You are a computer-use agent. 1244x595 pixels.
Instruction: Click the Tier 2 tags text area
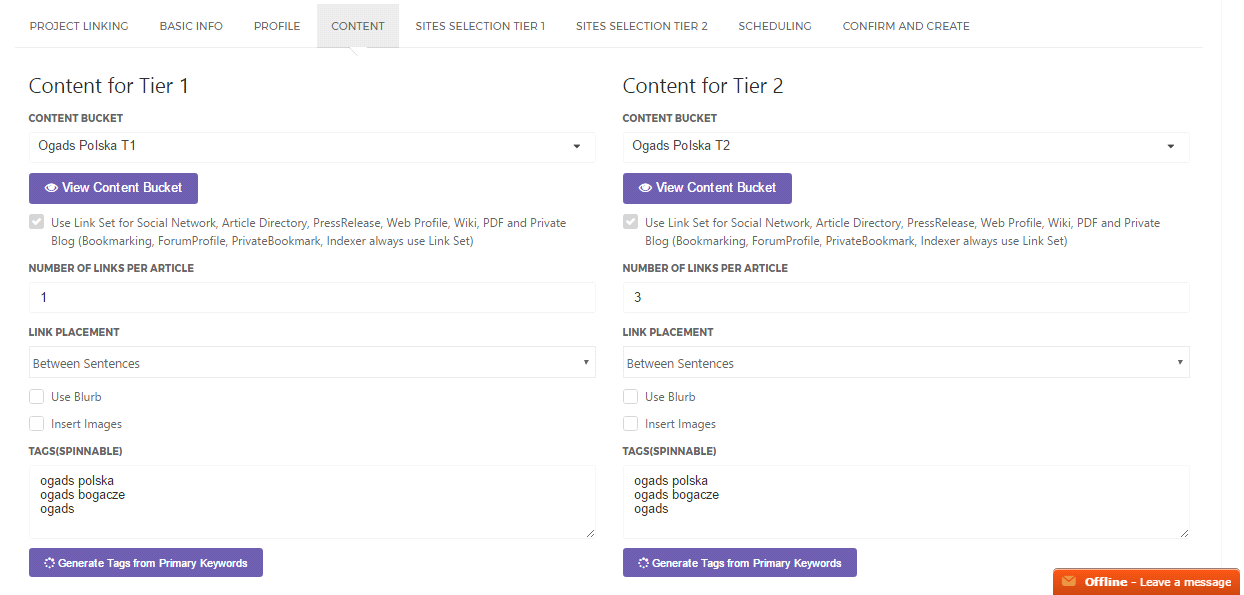[906, 502]
